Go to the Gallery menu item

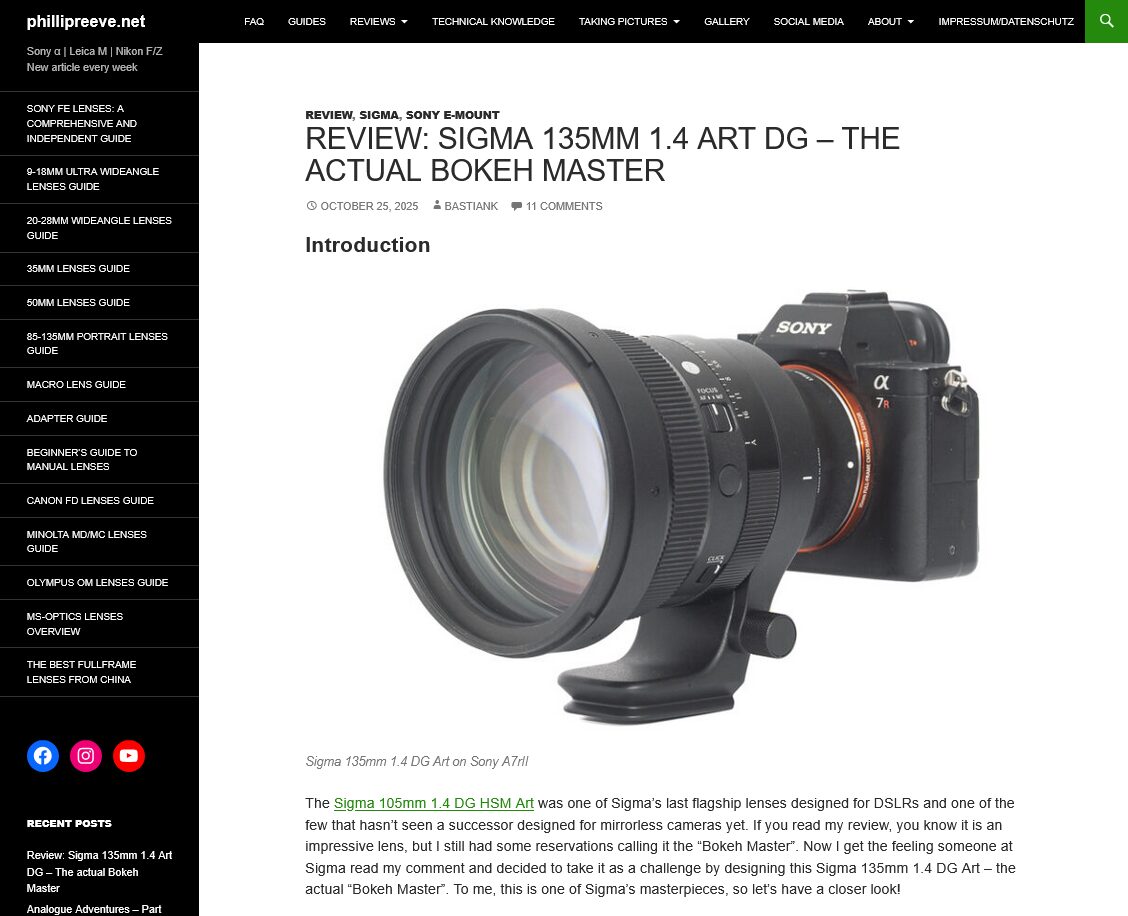726,21
